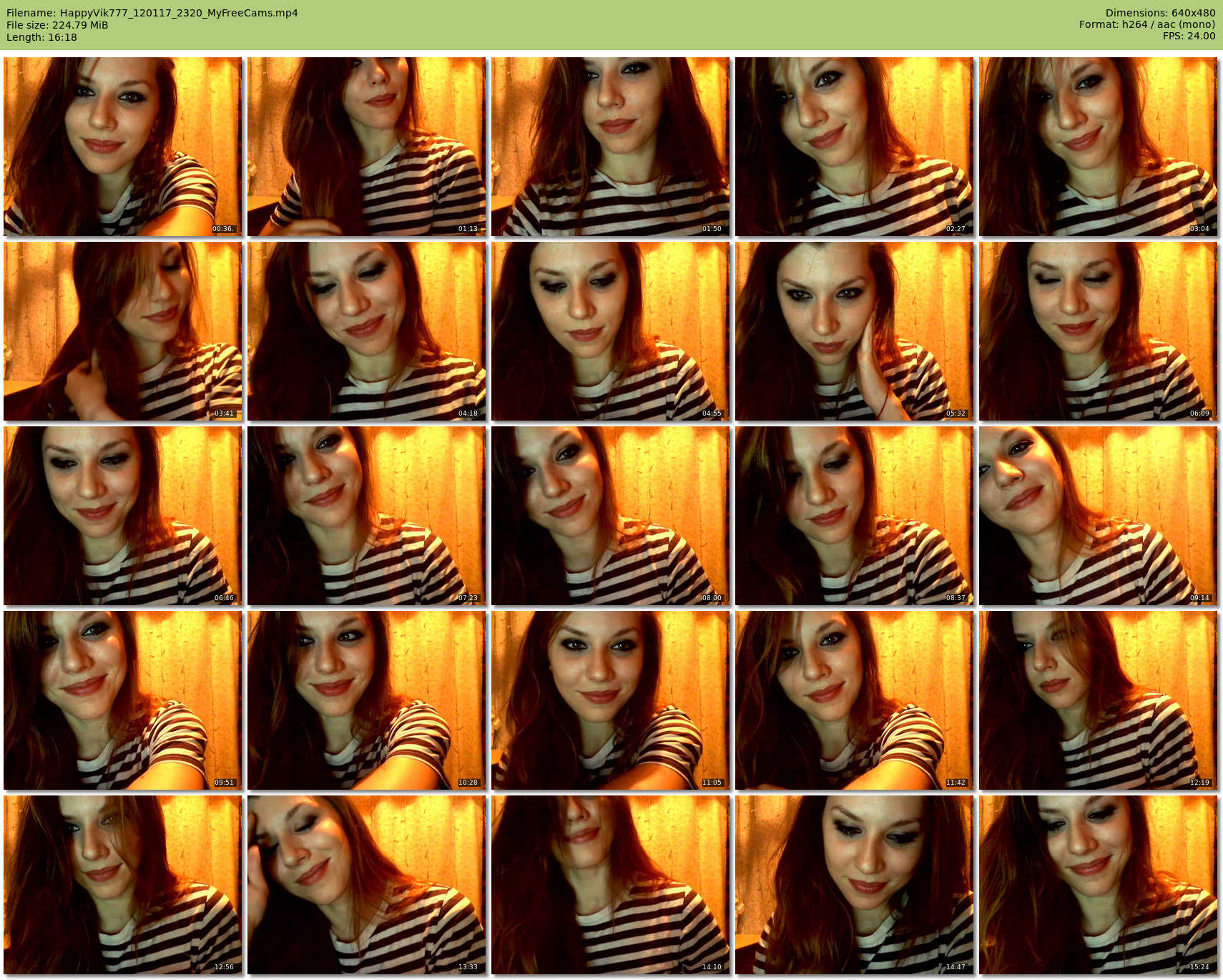Click the FPS 24.00 text

[x=1189, y=36]
